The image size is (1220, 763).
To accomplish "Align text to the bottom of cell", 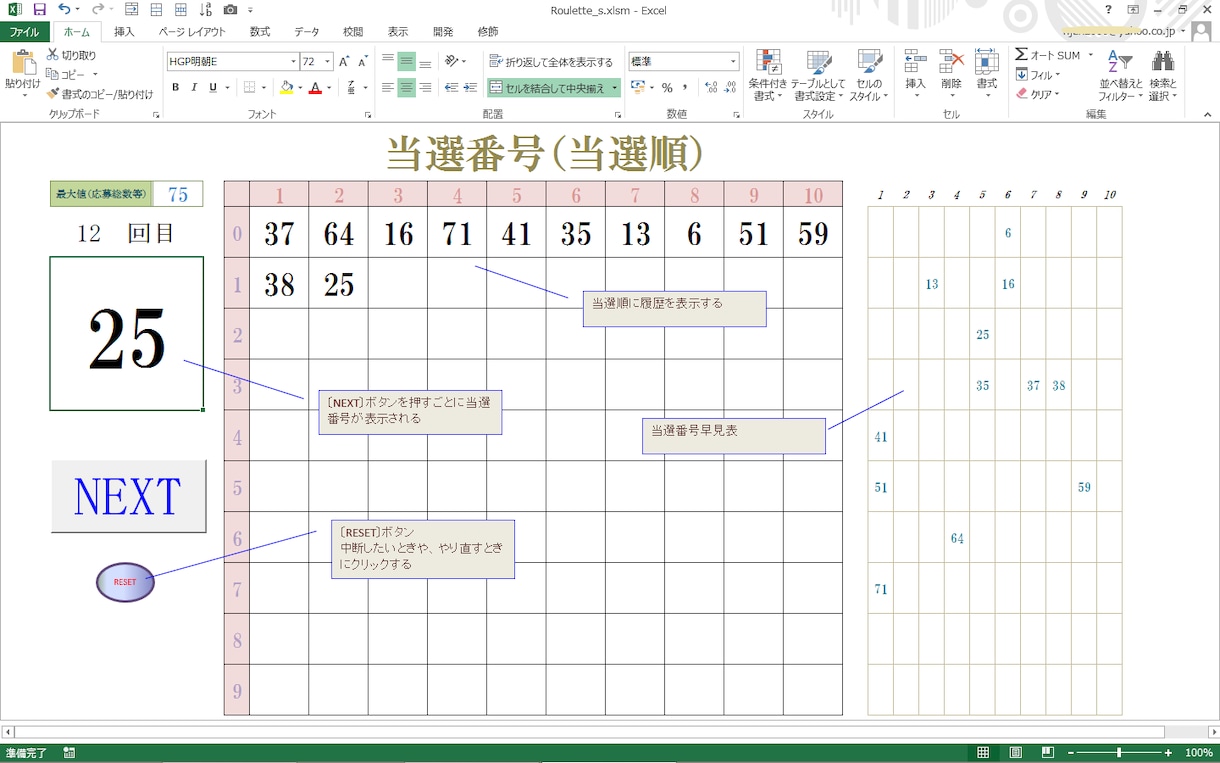I will (425, 62).
